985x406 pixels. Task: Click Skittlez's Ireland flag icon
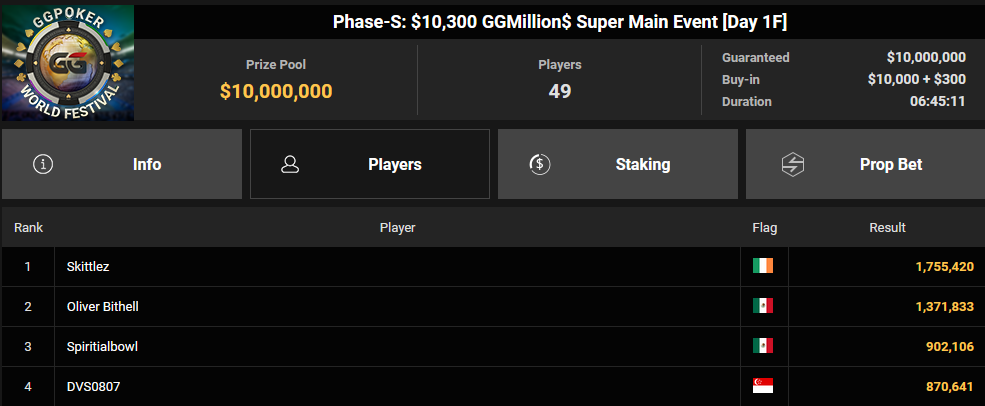[x=763, y=266]
